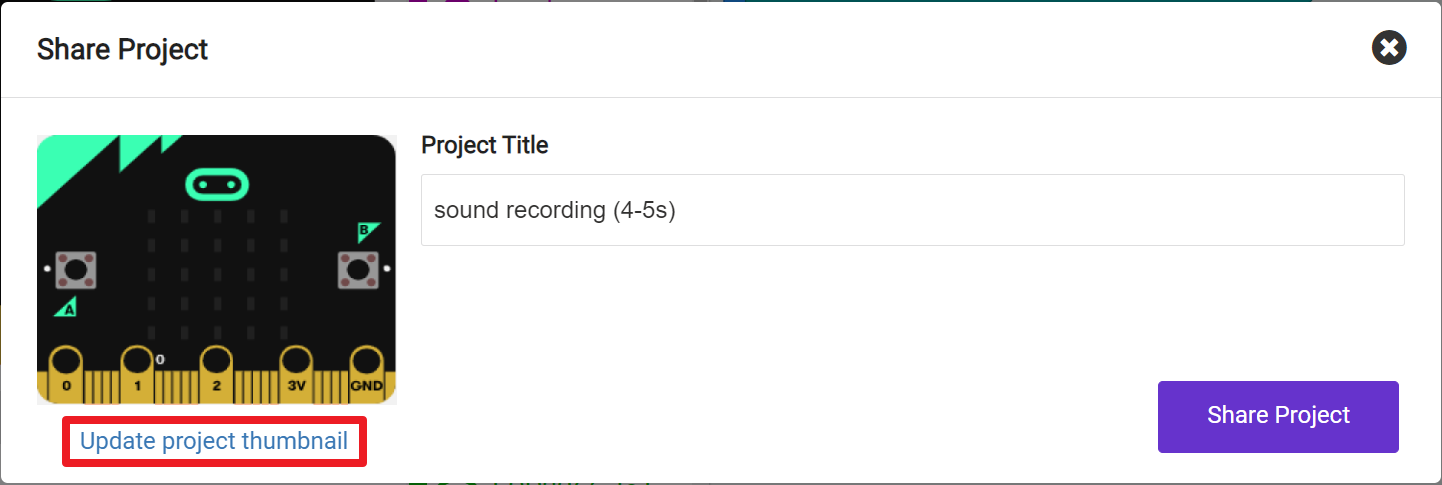Viewport: 1442px width, 485px height.
Task: Open the Update project thumbnail link
Action: pos(214,441)
